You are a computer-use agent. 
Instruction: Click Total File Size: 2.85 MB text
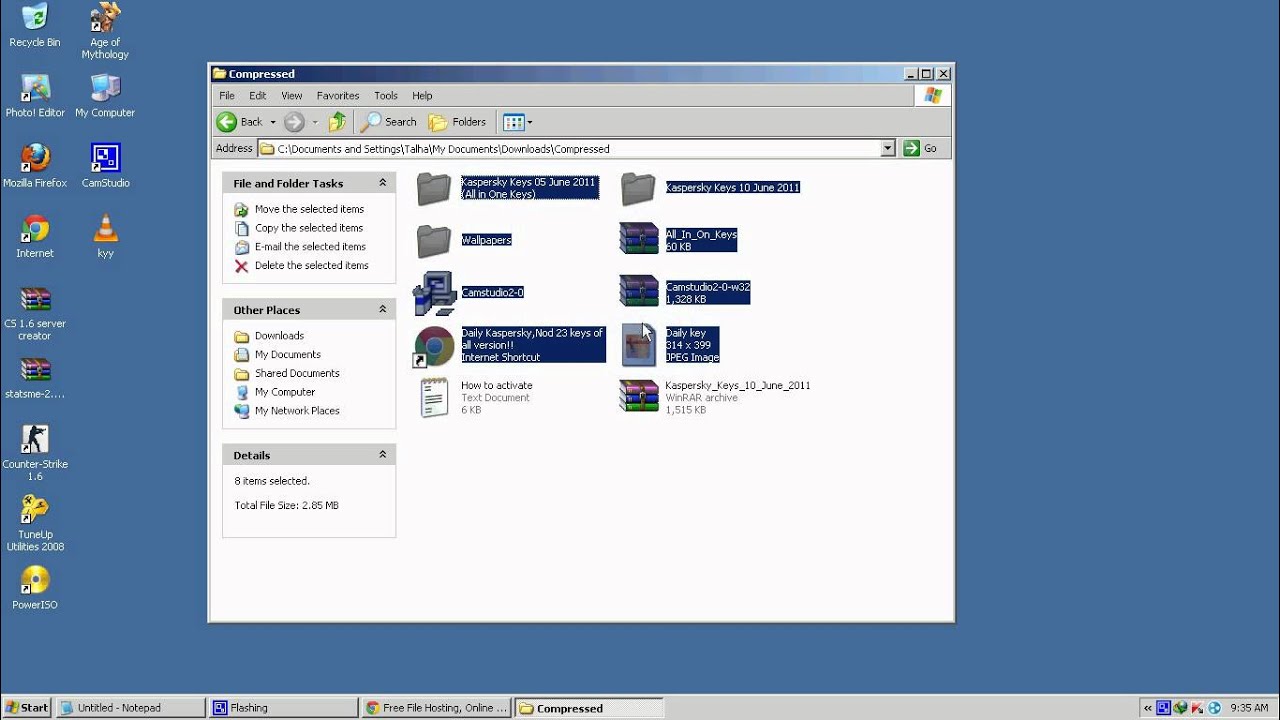(286, 506)
